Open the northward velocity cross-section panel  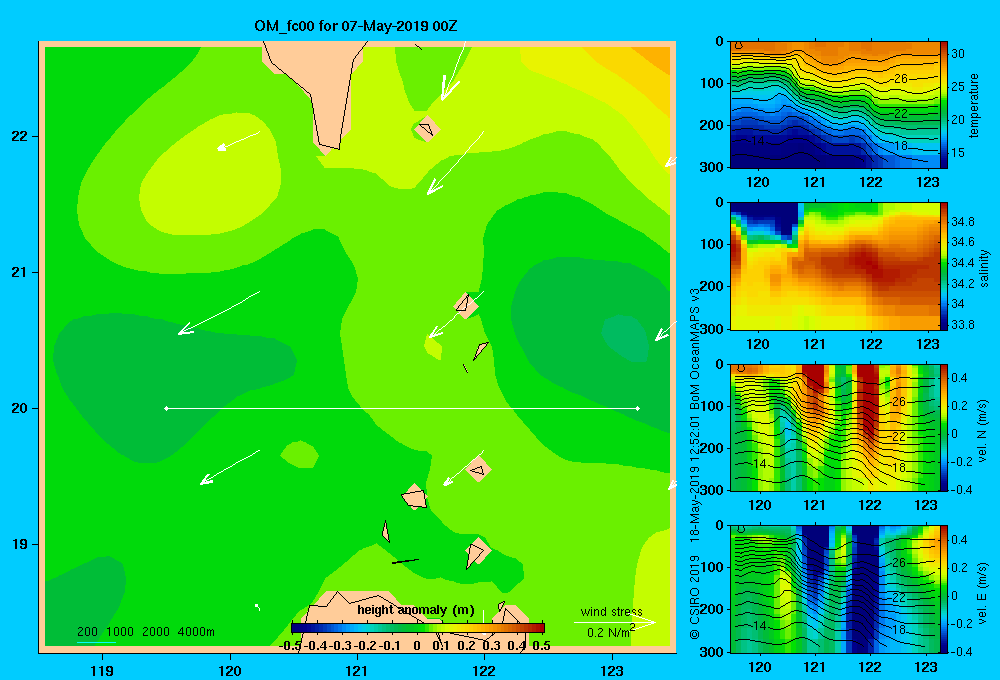click(834, 427)
